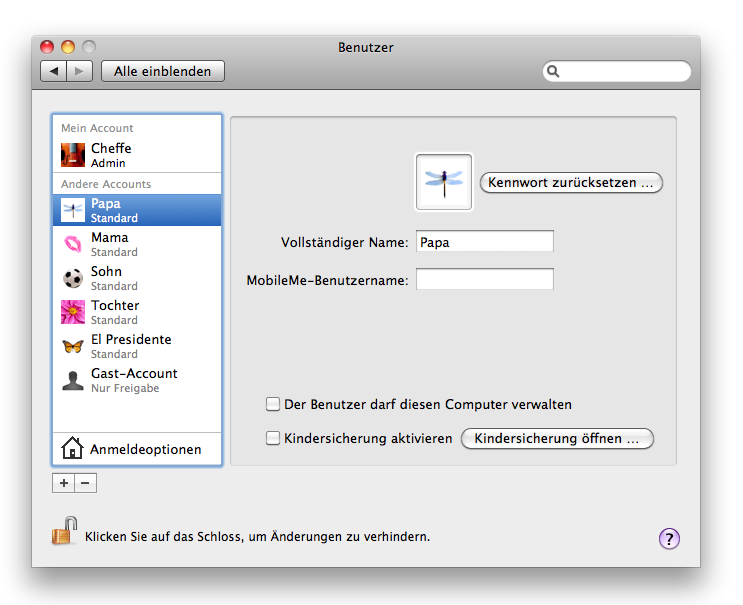Go back with the left arrow button

[54, 71]
